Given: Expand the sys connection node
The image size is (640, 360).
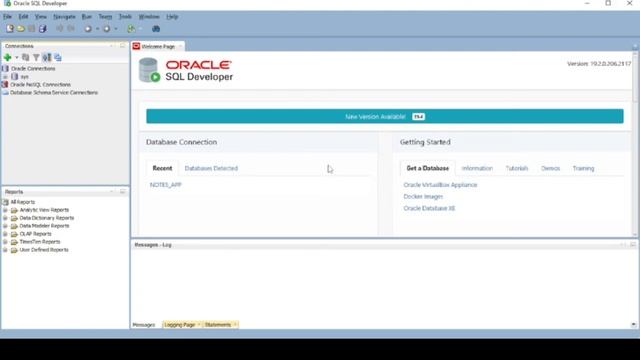Looking at the screenshot, I should [x=5, y=77].
